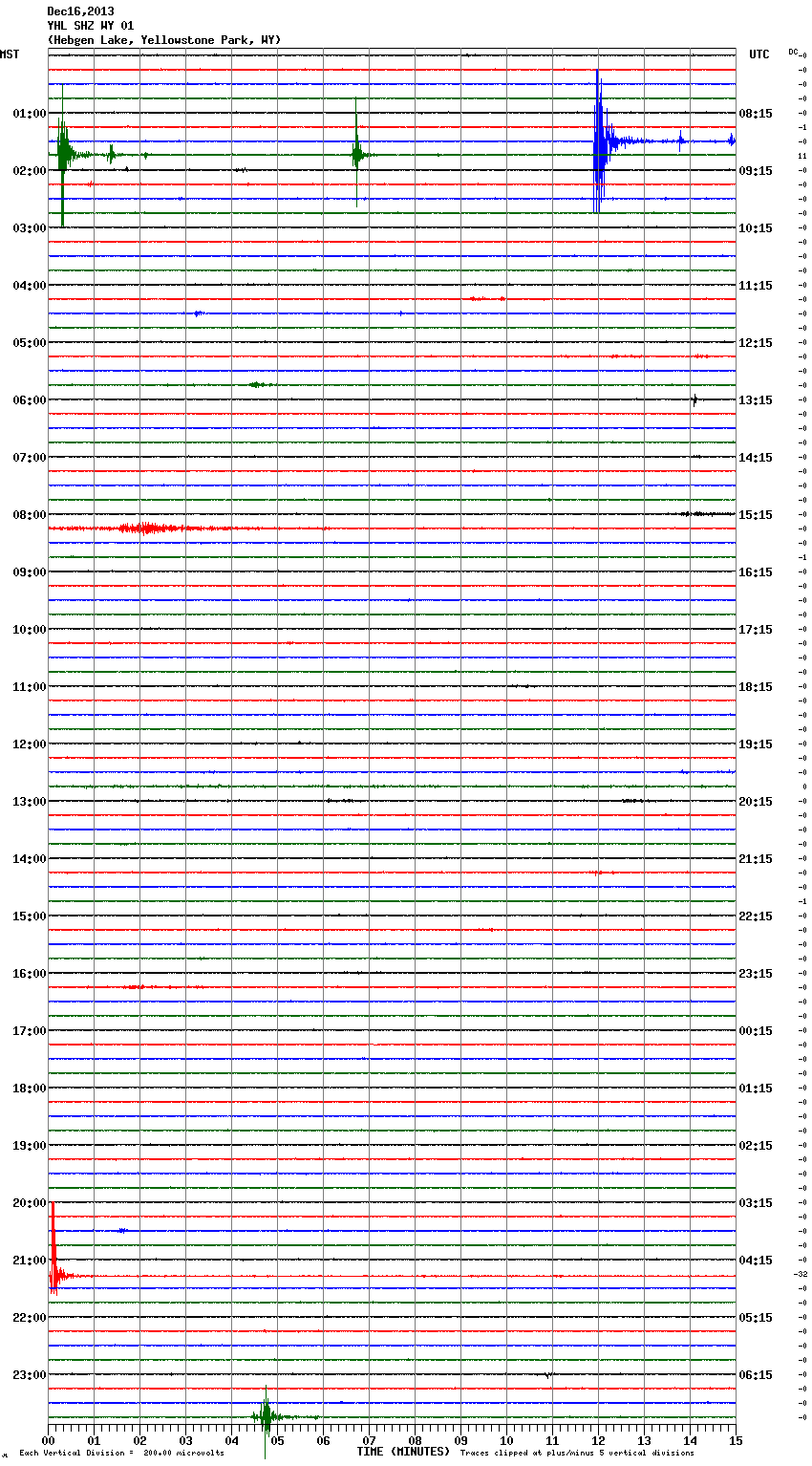
Task: Click the UTC label '04:15'
Action: coord(756,1261)
